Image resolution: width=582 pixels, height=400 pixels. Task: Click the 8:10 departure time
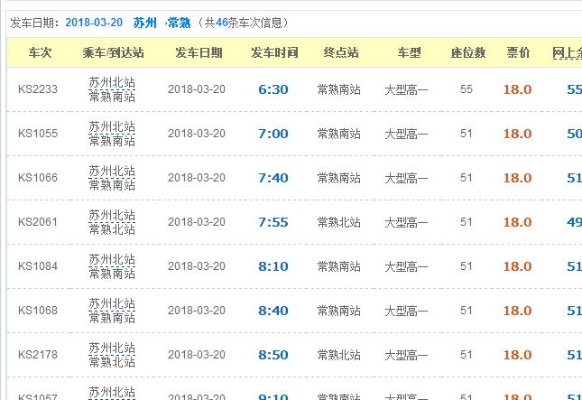tap(273, 266)
